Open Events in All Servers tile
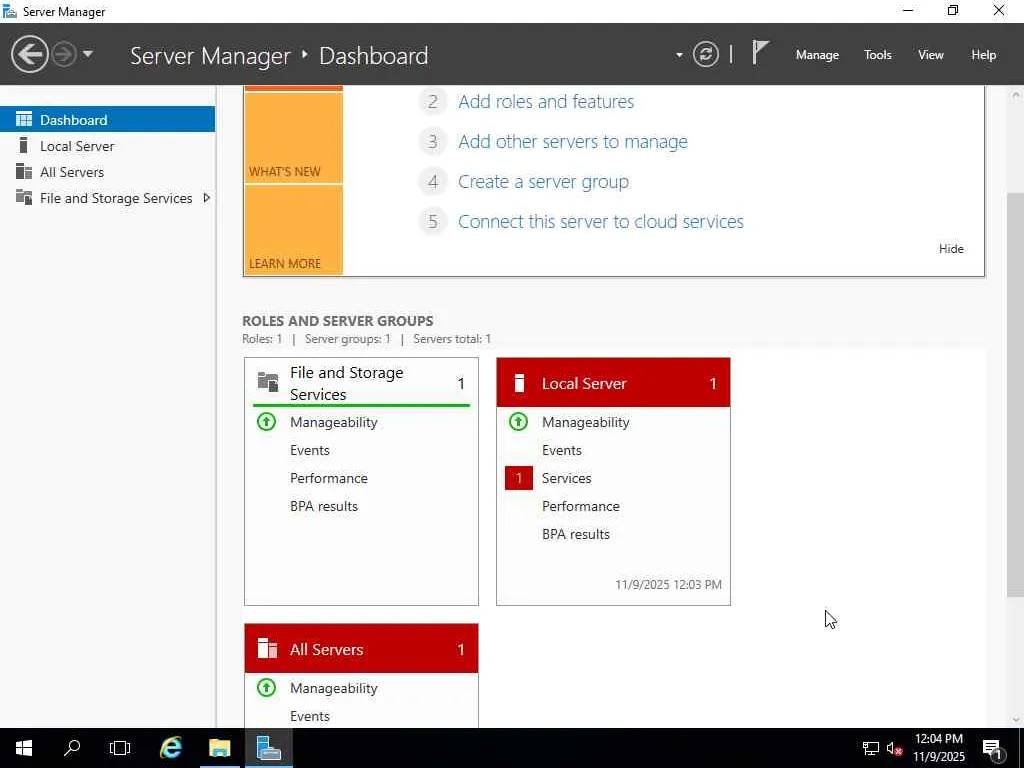The height and width of the screenshot is (768, 1024). tap(310, 716)
